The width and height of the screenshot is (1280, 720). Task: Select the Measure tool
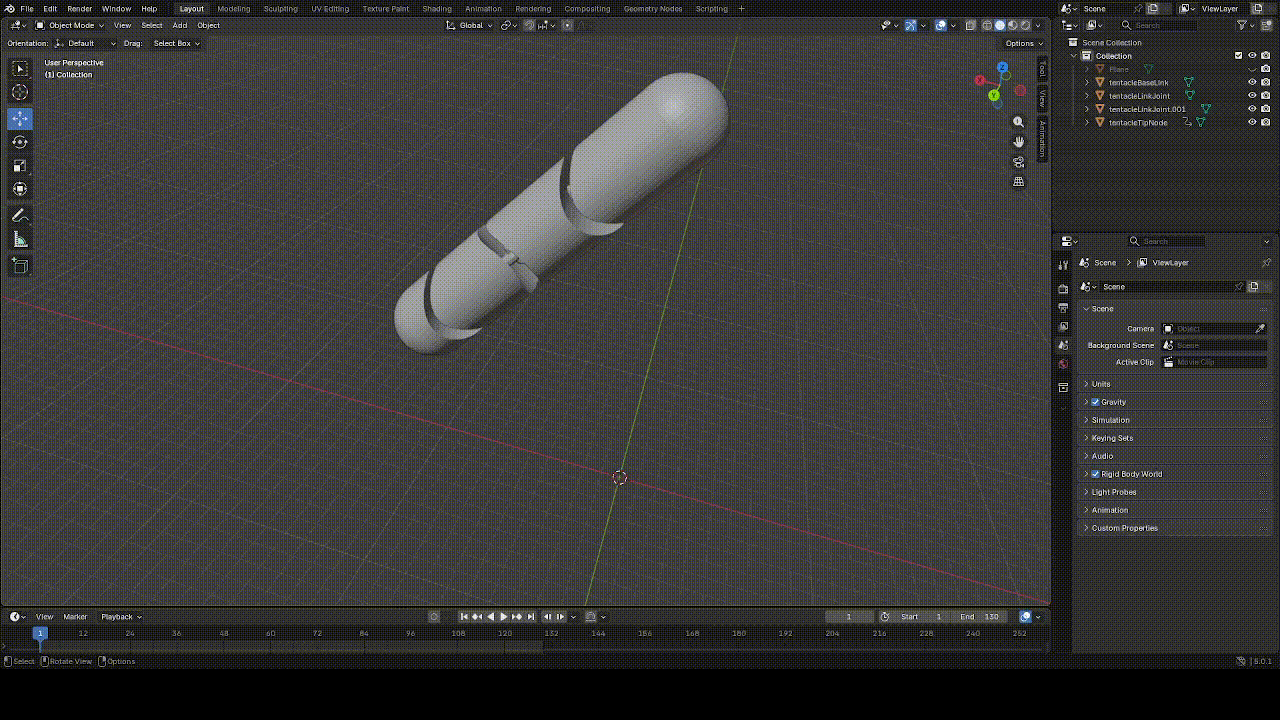[x=20, y=238]
